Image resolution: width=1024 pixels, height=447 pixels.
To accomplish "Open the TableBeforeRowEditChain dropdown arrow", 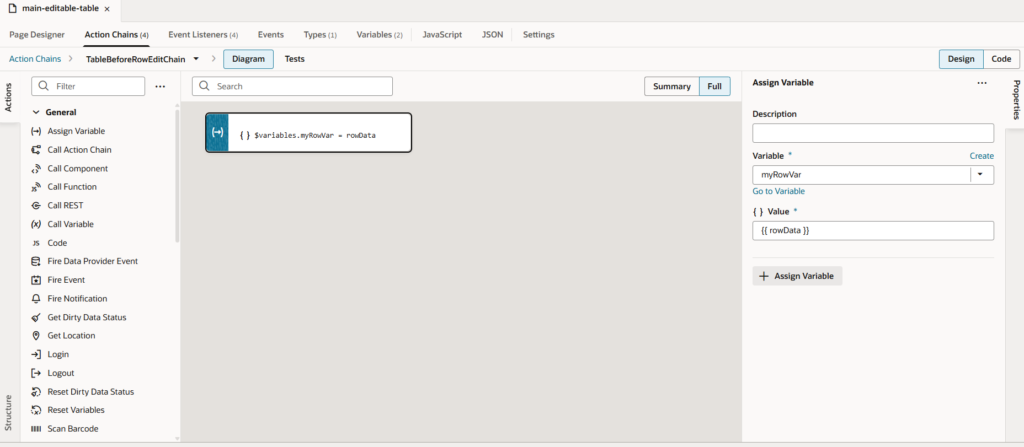I will 196,59.
